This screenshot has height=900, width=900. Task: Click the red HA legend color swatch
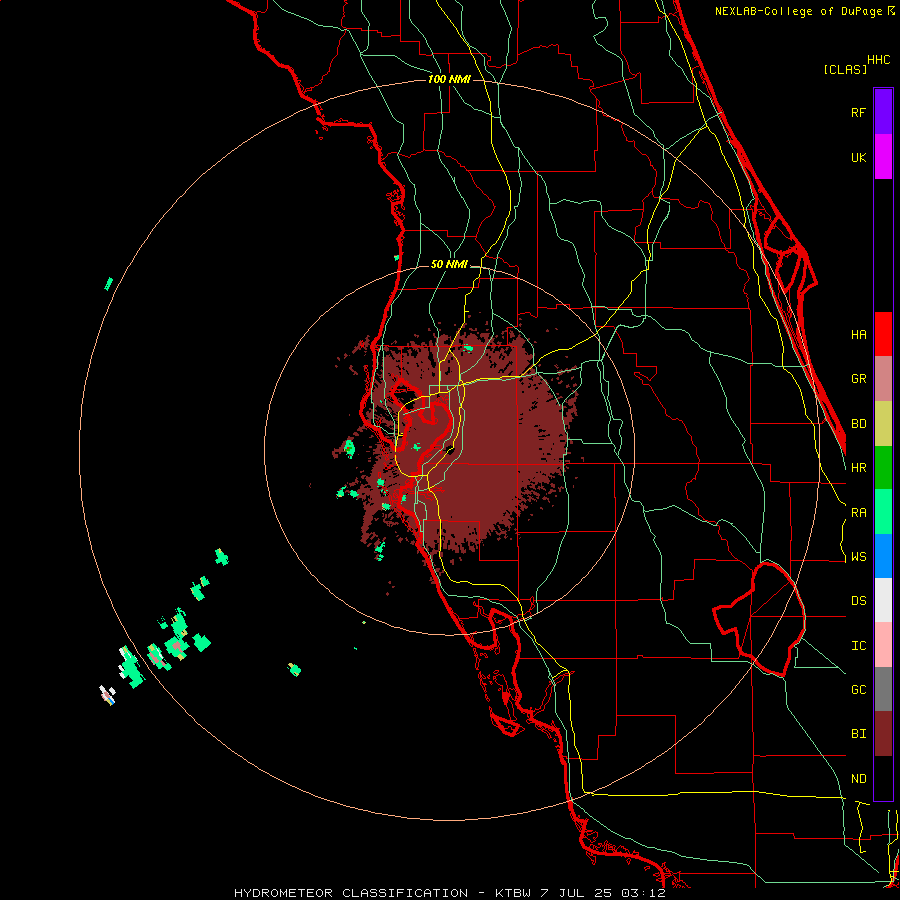pyautogui.click(x=883, y=334)
